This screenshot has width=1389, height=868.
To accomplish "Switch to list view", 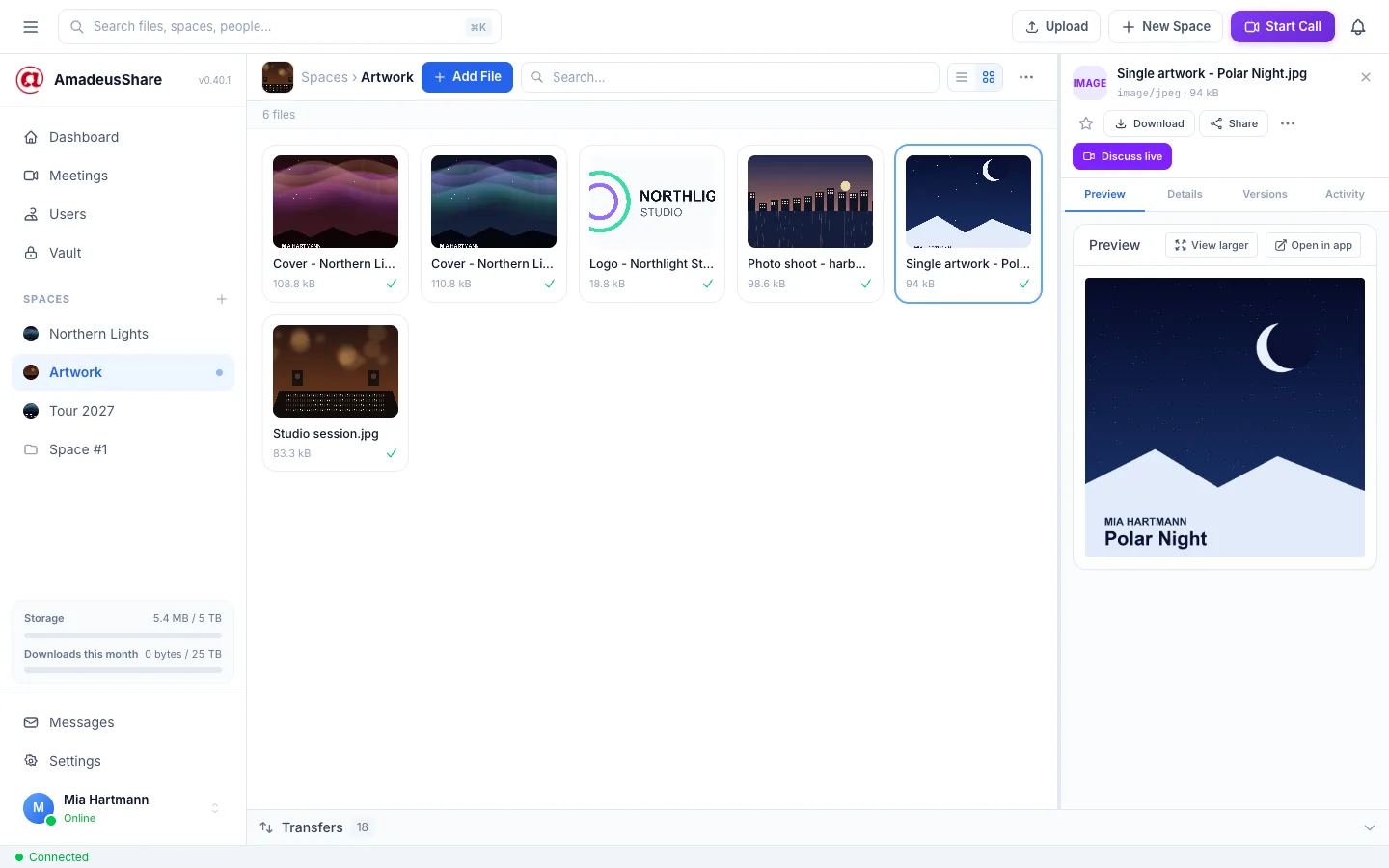I will [962, 77].
